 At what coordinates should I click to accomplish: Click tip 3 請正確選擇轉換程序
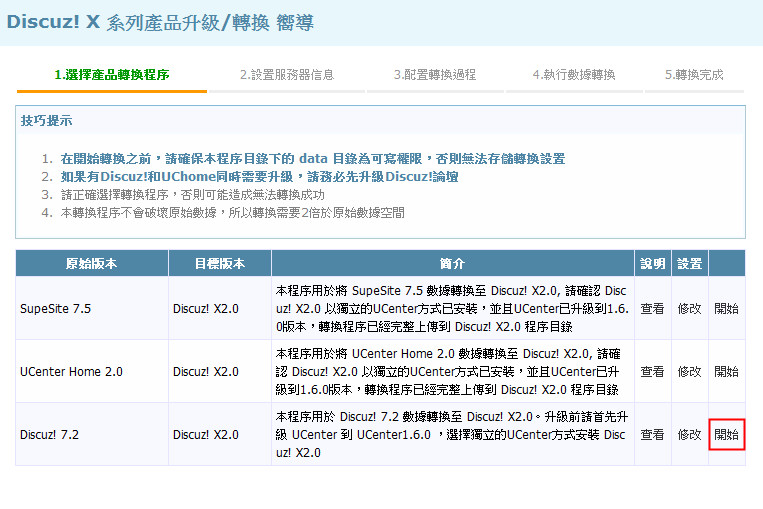pos(193,195)
